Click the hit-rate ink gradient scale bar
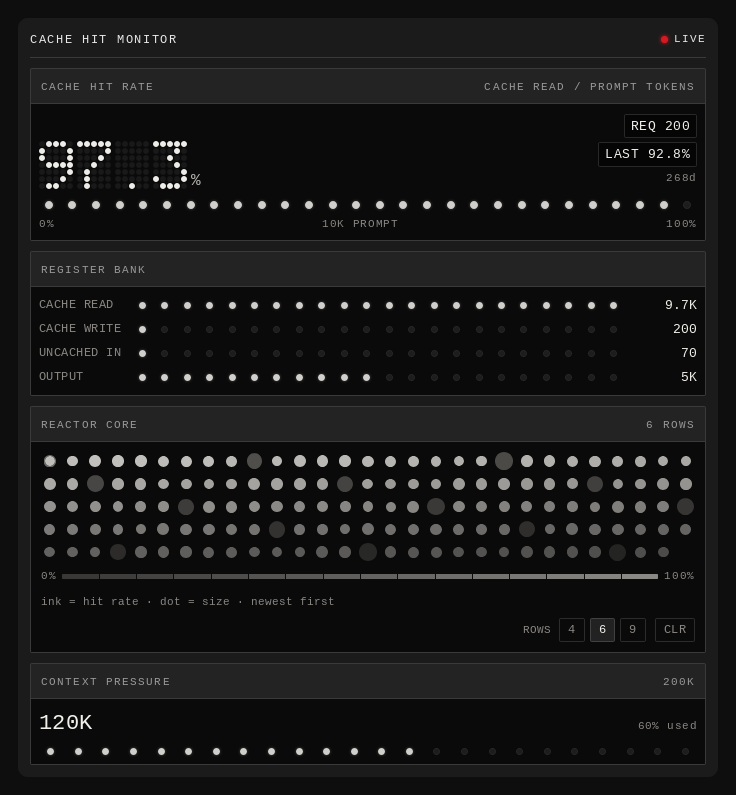 point(360,576)
